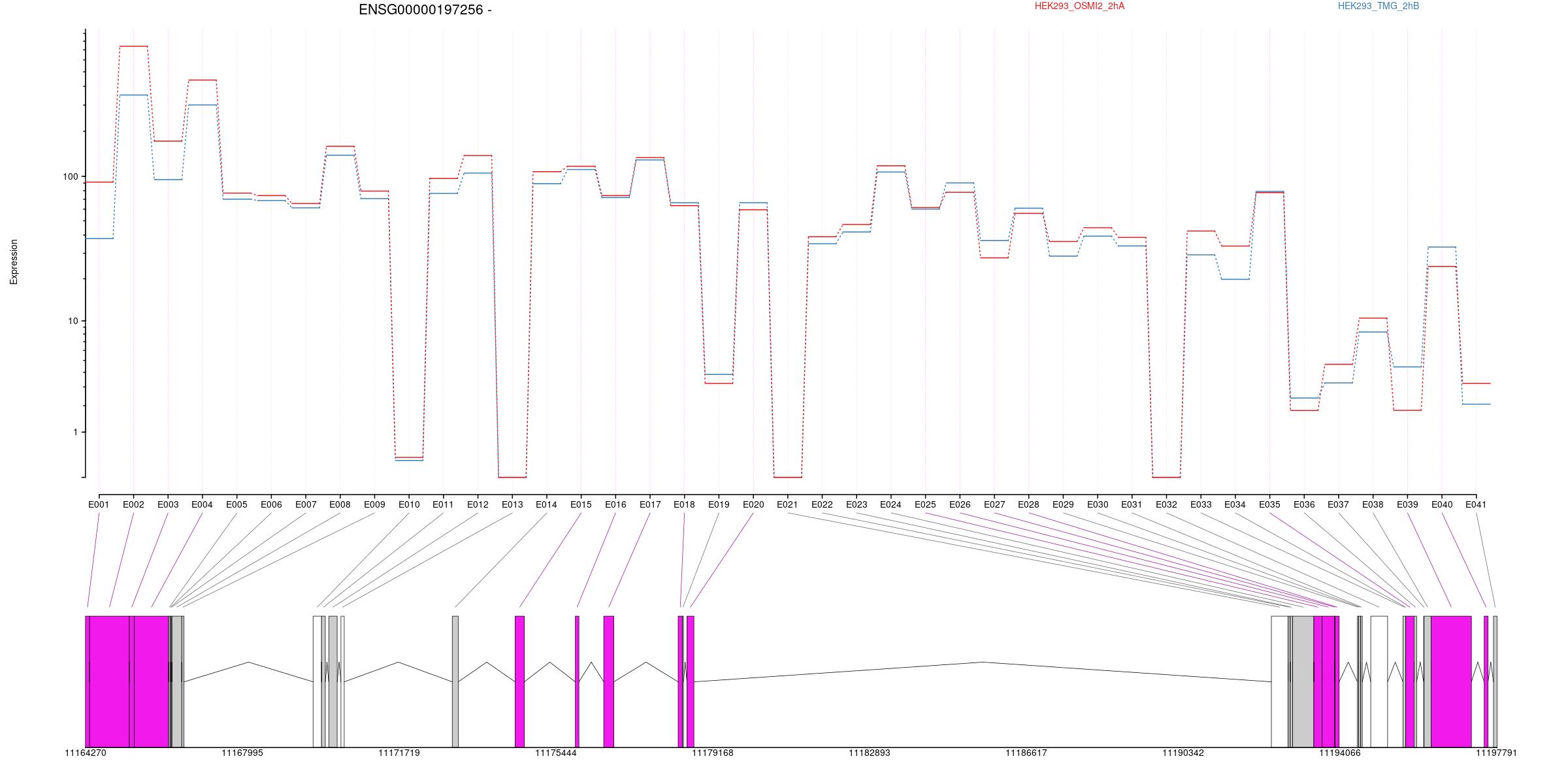
Task: Click exon label E005
Action: (x=237, y=505)
